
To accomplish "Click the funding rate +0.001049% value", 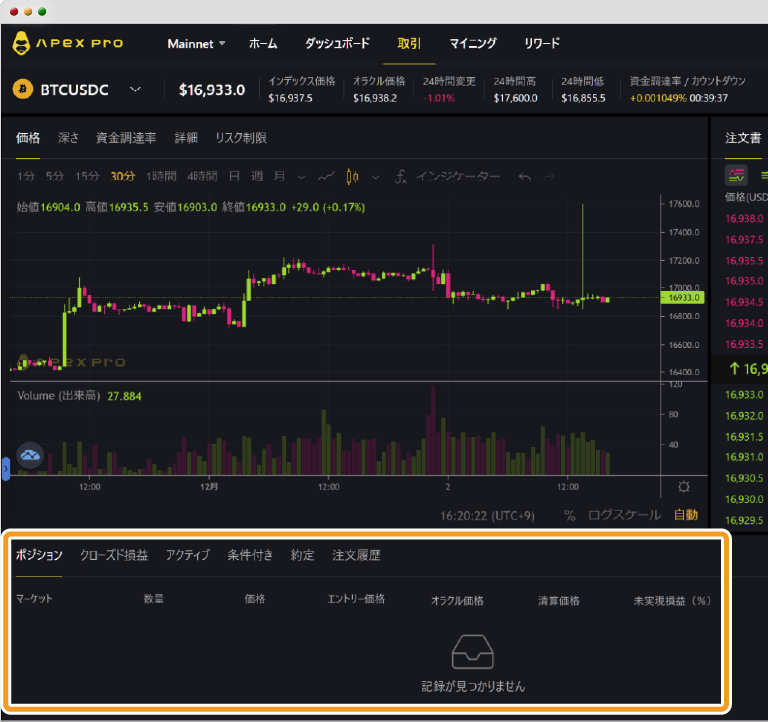I will pos(658,98).
